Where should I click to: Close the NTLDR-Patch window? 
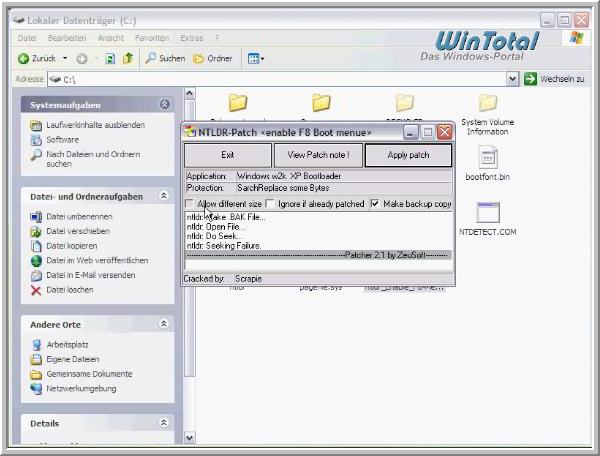click(x=445, y=132)
